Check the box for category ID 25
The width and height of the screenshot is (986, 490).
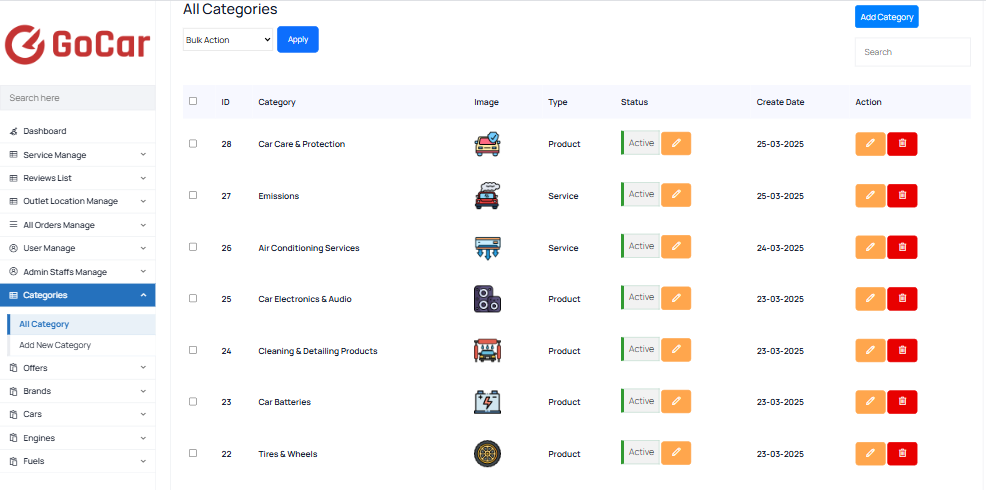[x=193, y=298]
